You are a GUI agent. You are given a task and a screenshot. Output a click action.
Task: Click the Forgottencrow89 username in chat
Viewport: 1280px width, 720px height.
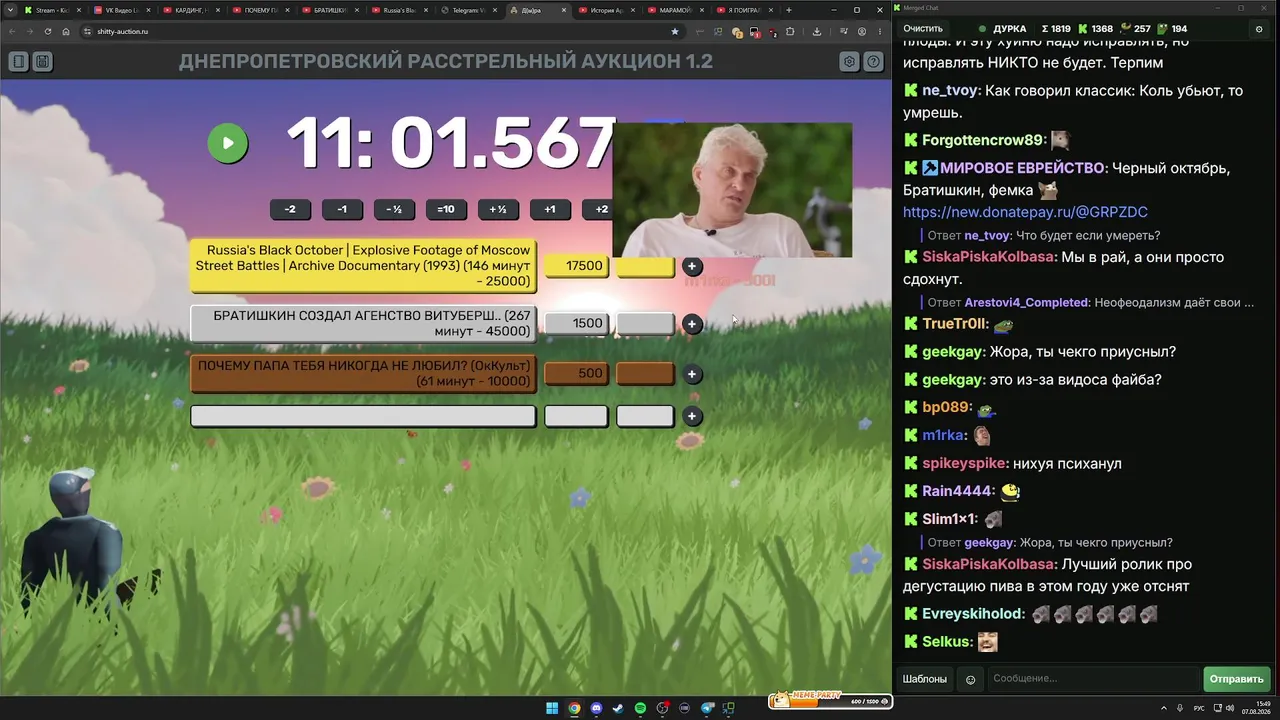(983, 140)
